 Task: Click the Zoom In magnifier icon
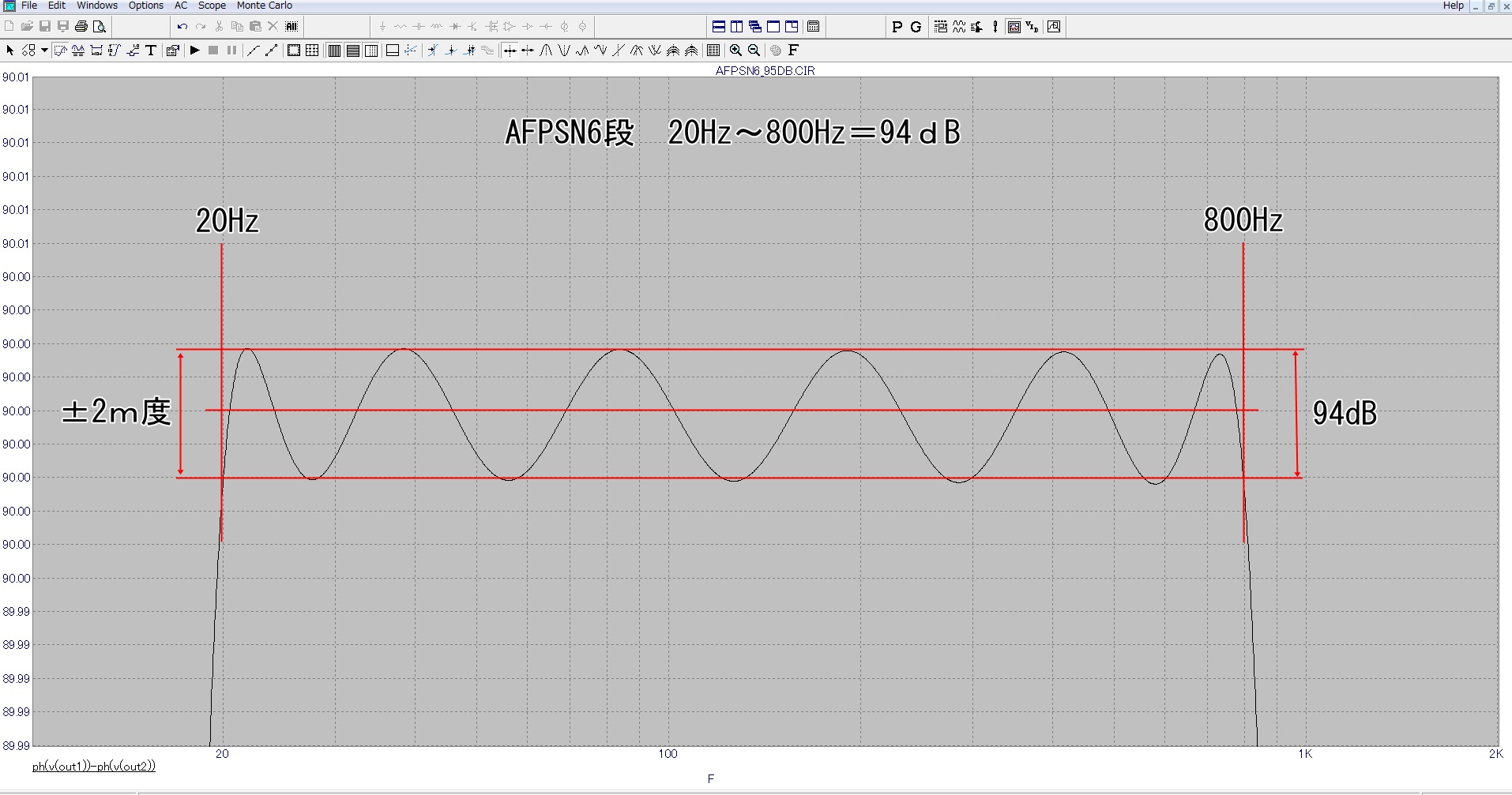tap(735, 51)
